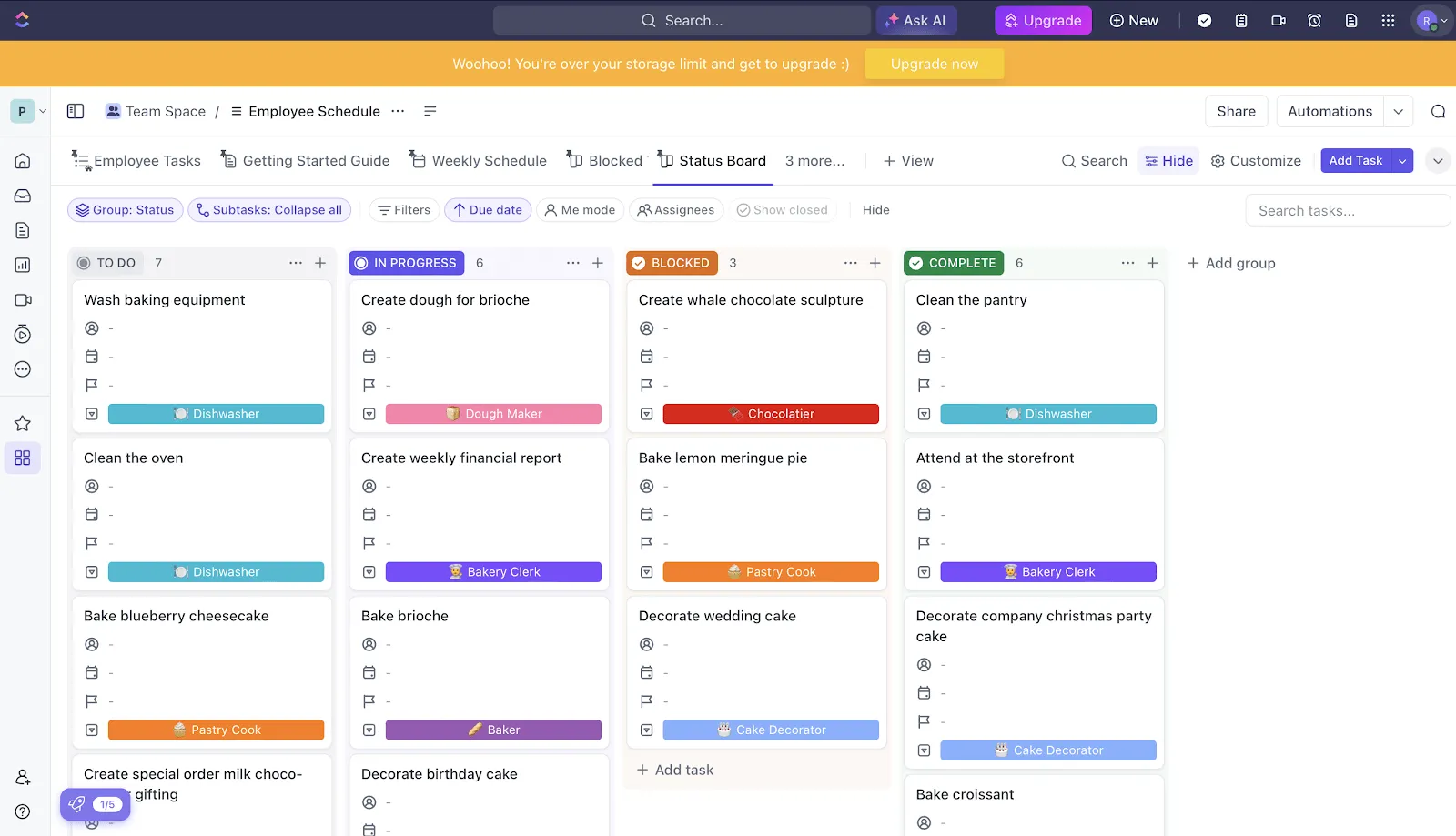The width and height of the screenshot is (1456, 836).
Task: Open Dashboards icon in left sidebar
Action: (23, 265)
